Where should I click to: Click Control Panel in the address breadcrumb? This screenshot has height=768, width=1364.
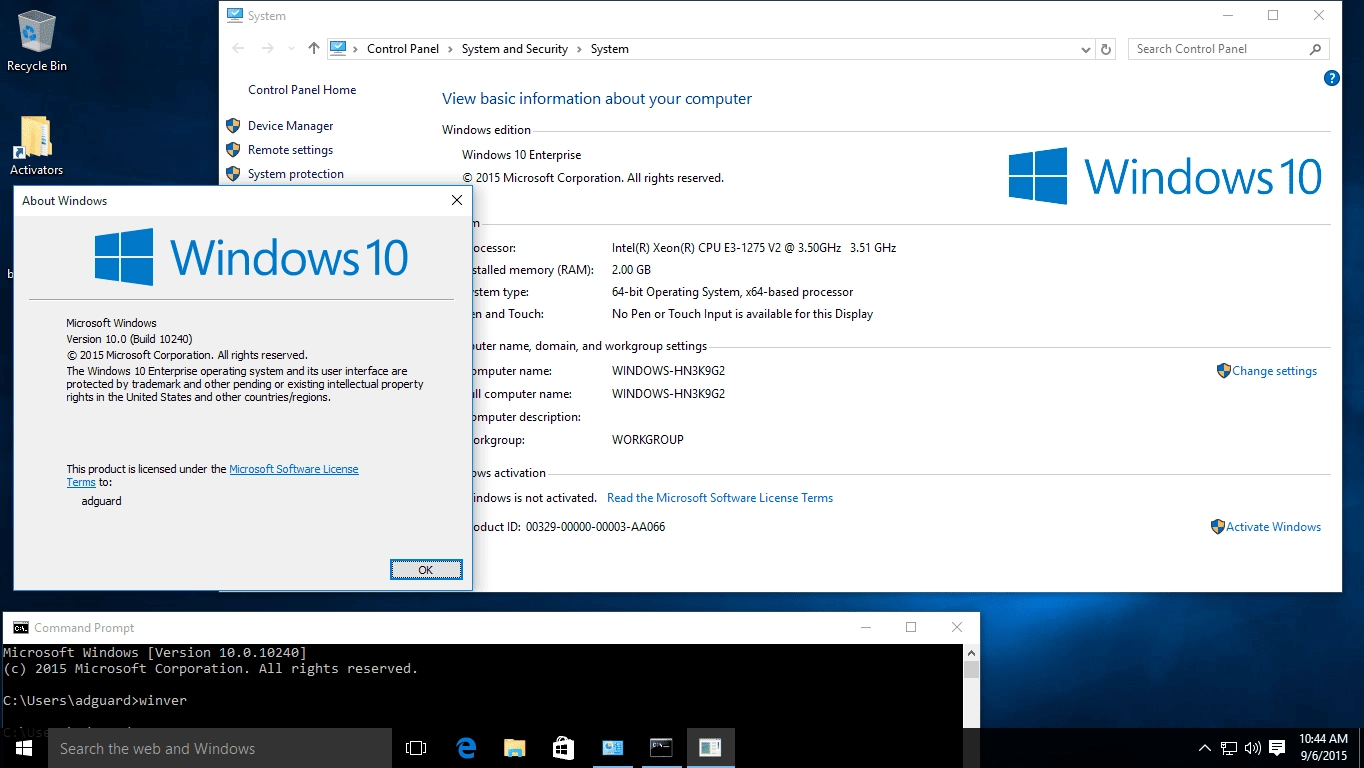[x=403, y=49]
